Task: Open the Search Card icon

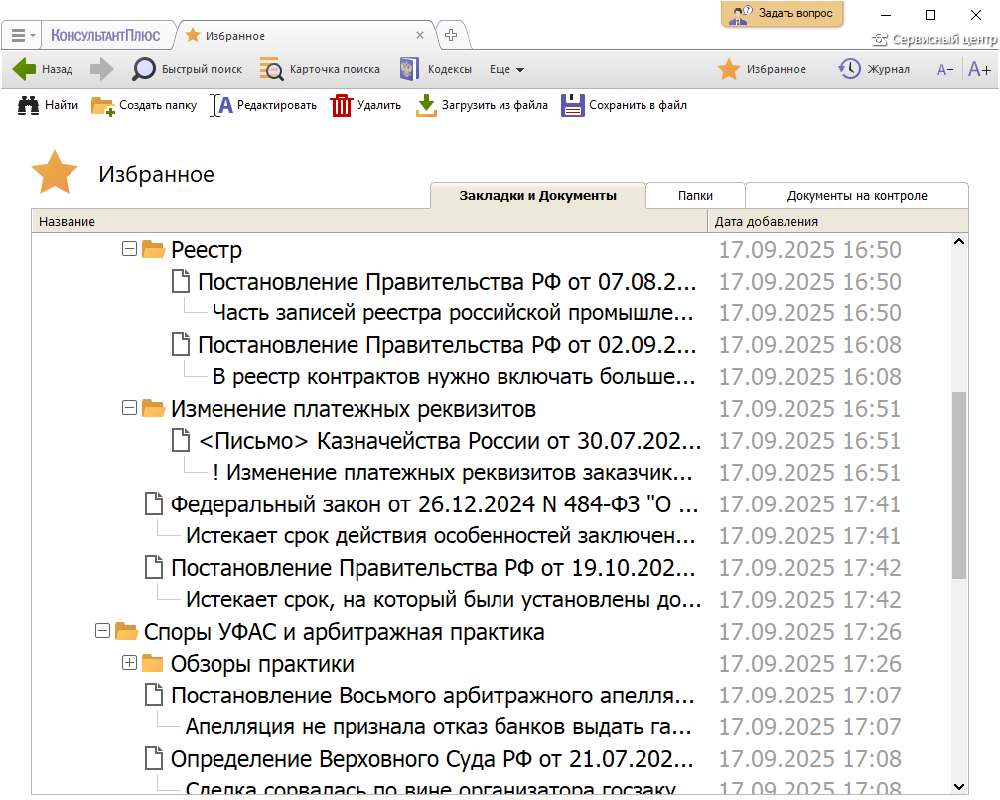Action: click(271, 69)
